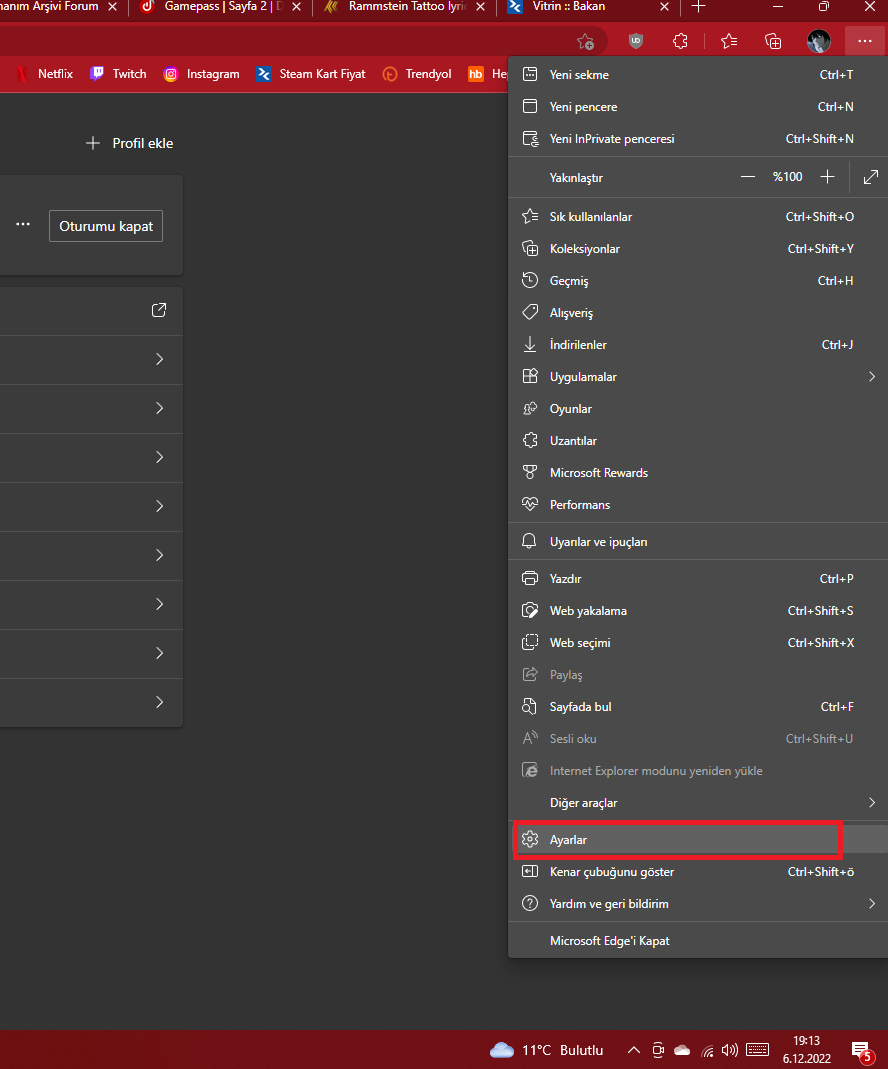Open Favorites list icon in toolbar
The width and height of the screenshot is (888, 1069).
pos(729,41)
